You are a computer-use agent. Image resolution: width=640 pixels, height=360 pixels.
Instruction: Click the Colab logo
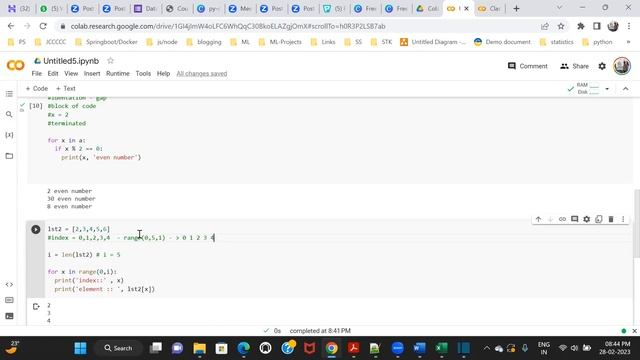tap(16, 65)
